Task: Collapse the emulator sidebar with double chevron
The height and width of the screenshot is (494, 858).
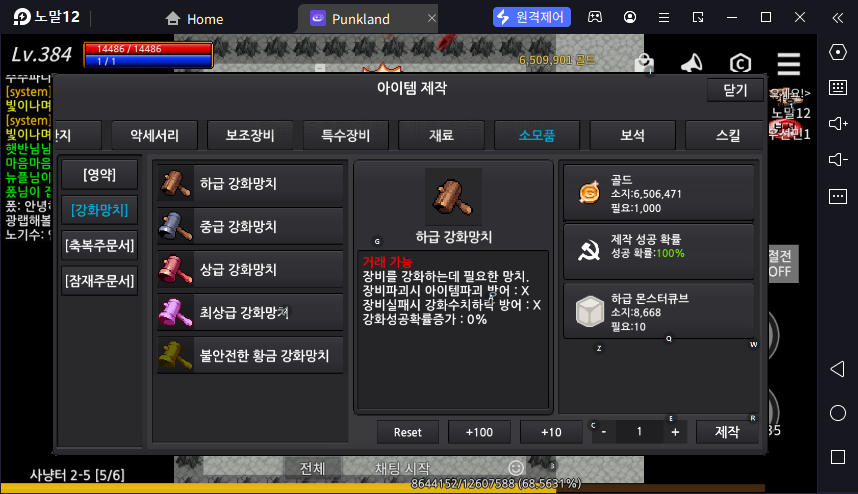Action: tap(838, 18)
